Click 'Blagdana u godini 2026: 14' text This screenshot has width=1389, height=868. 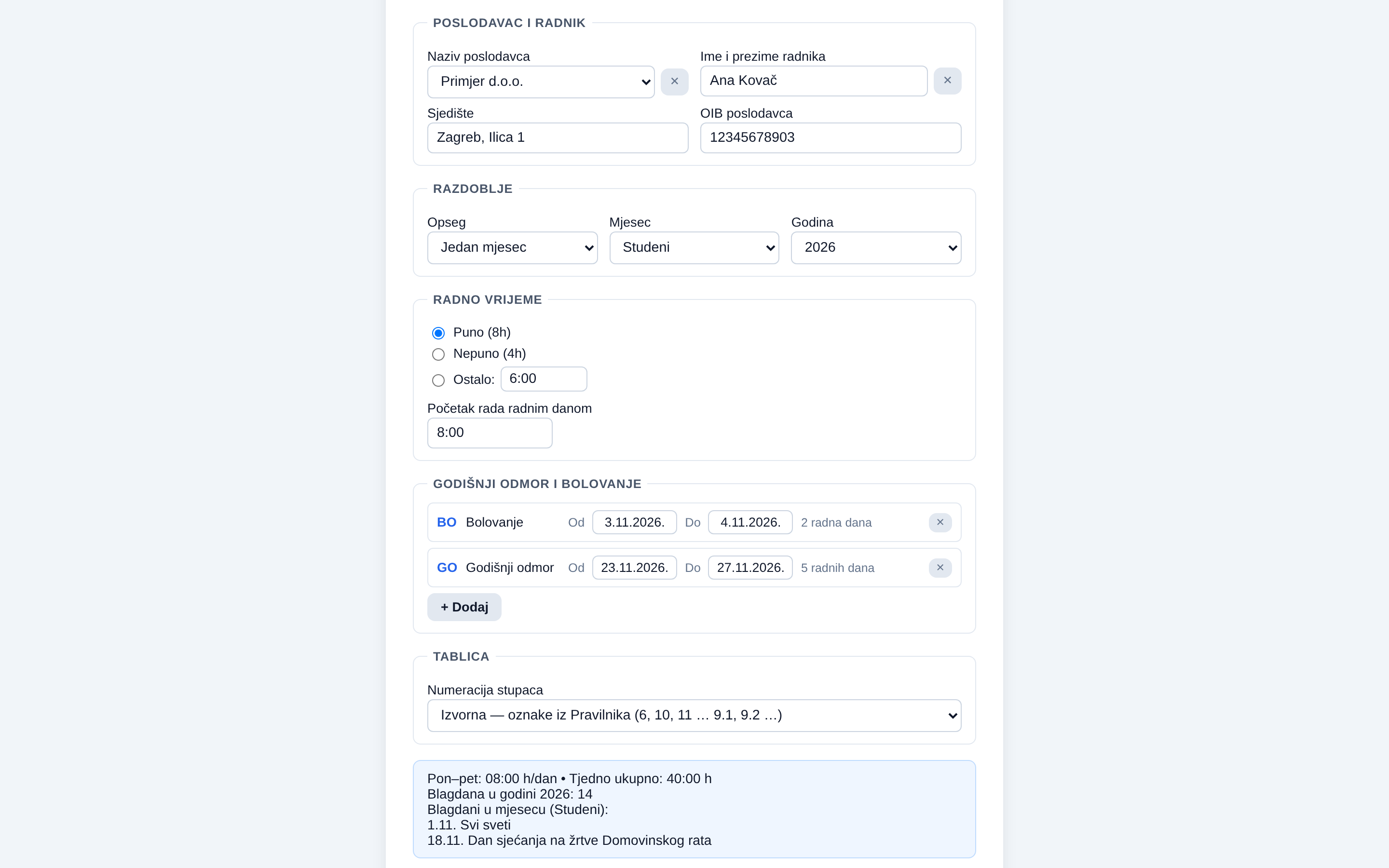click(510, 794)
